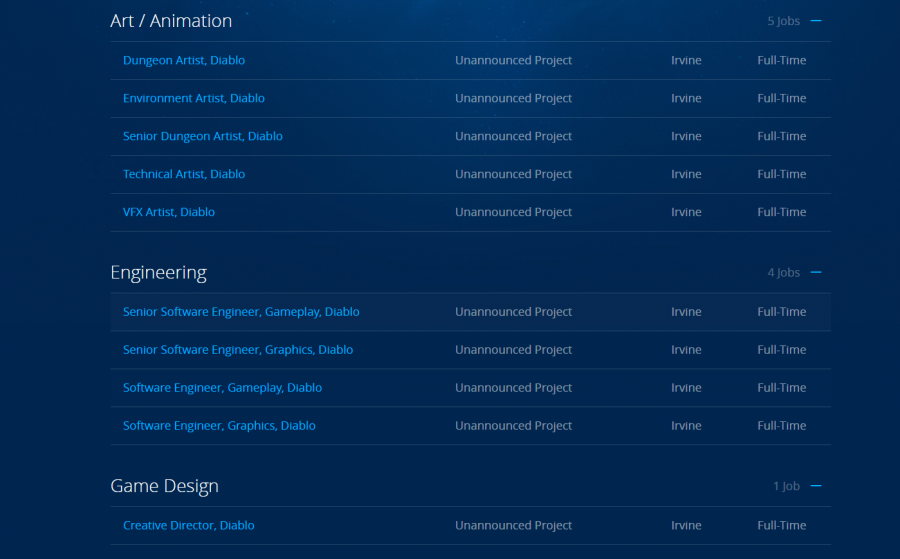Click Full-Time in Software Engineer, Graphics row
900x559 pixels.
781,425
